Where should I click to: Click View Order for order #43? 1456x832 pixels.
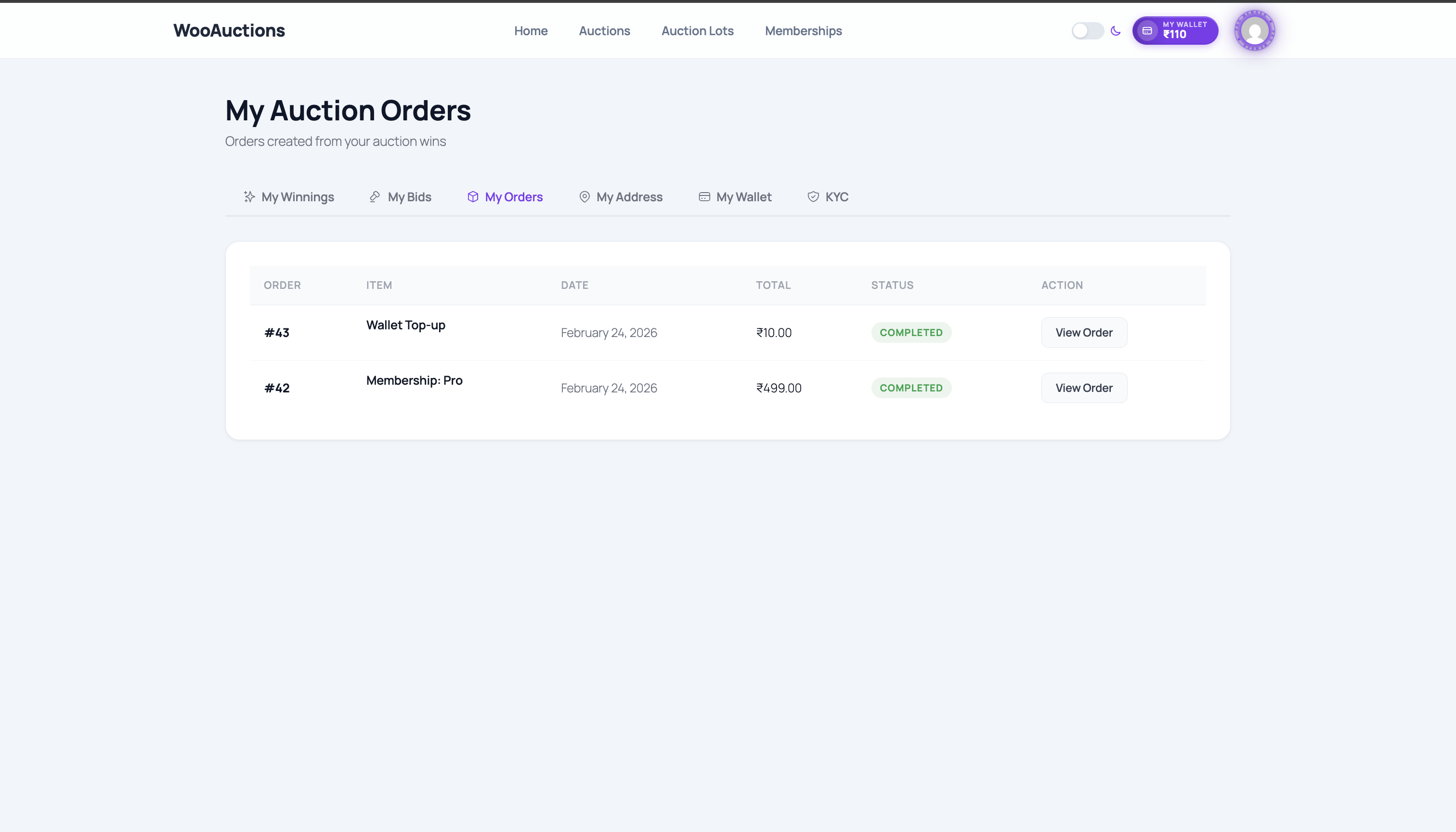[x=1084, y=332]
